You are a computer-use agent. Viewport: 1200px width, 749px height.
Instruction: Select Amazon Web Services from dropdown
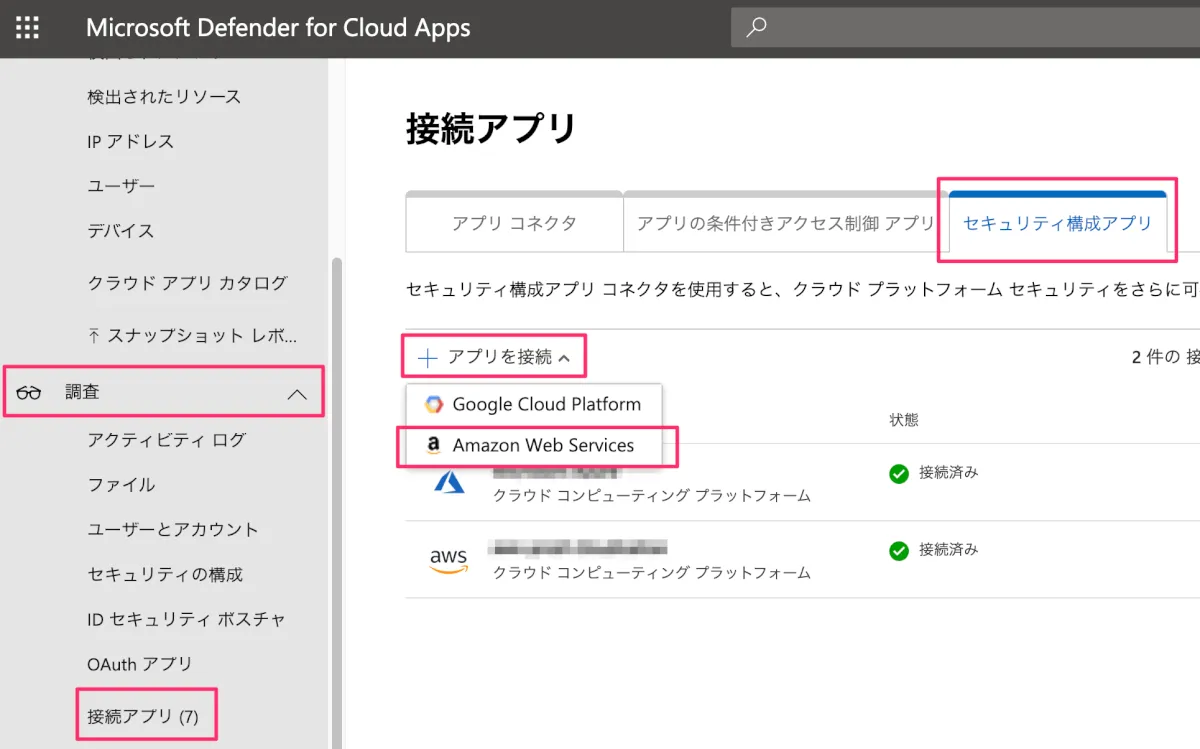pyautogui.click(x=543, y=446)
